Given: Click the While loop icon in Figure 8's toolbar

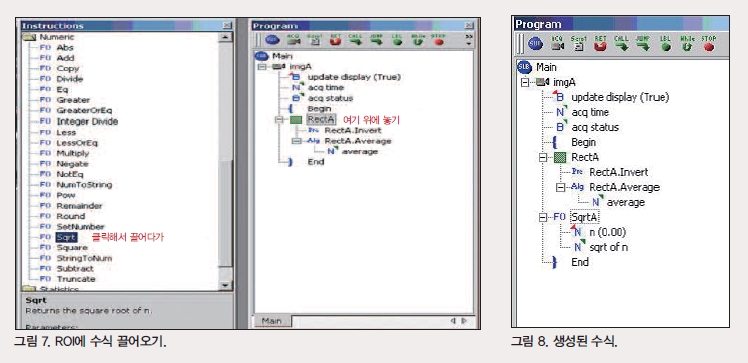Looking at the screenshot, I should pos(687,43).
